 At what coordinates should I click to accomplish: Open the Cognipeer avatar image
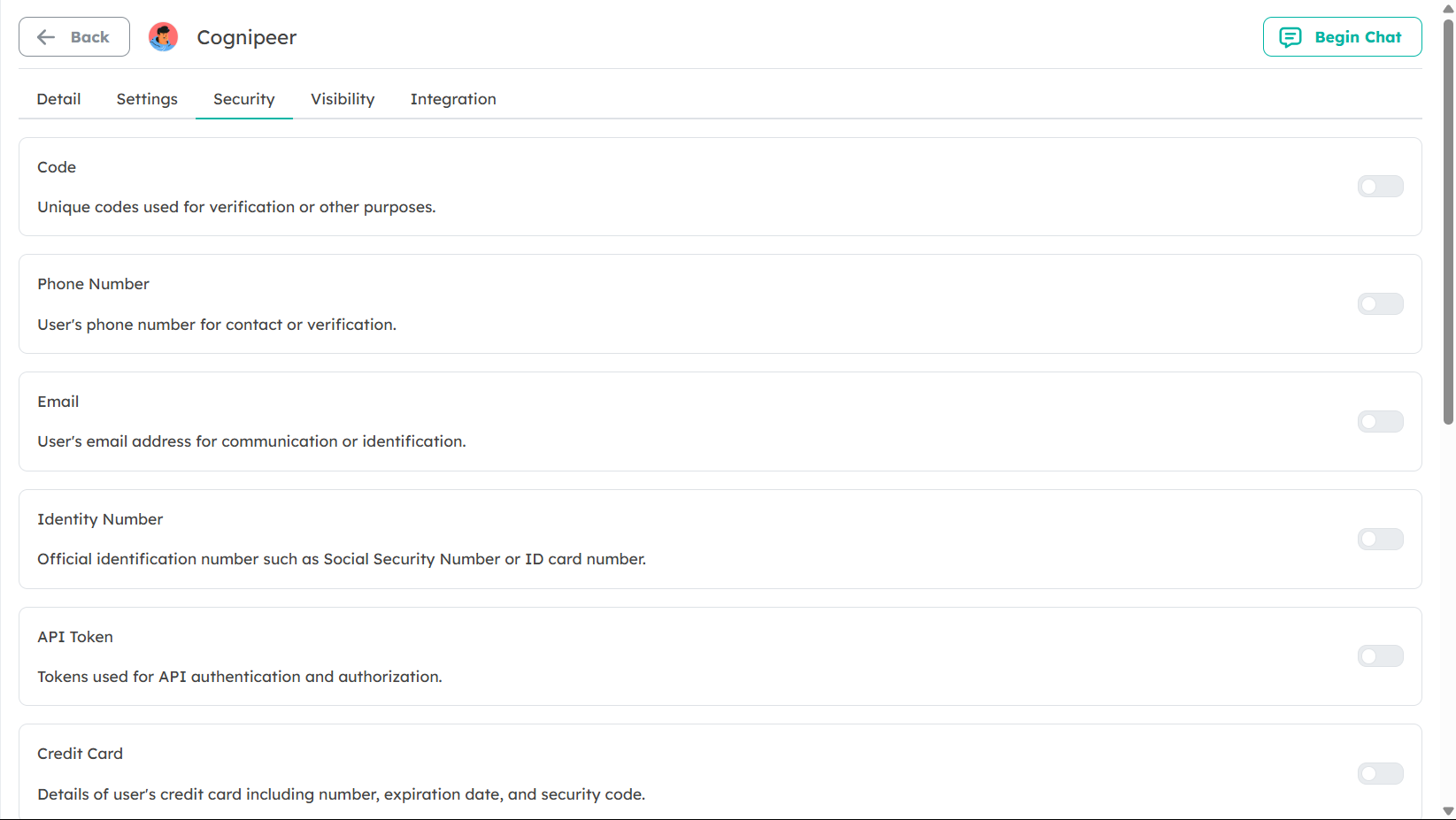163,37
